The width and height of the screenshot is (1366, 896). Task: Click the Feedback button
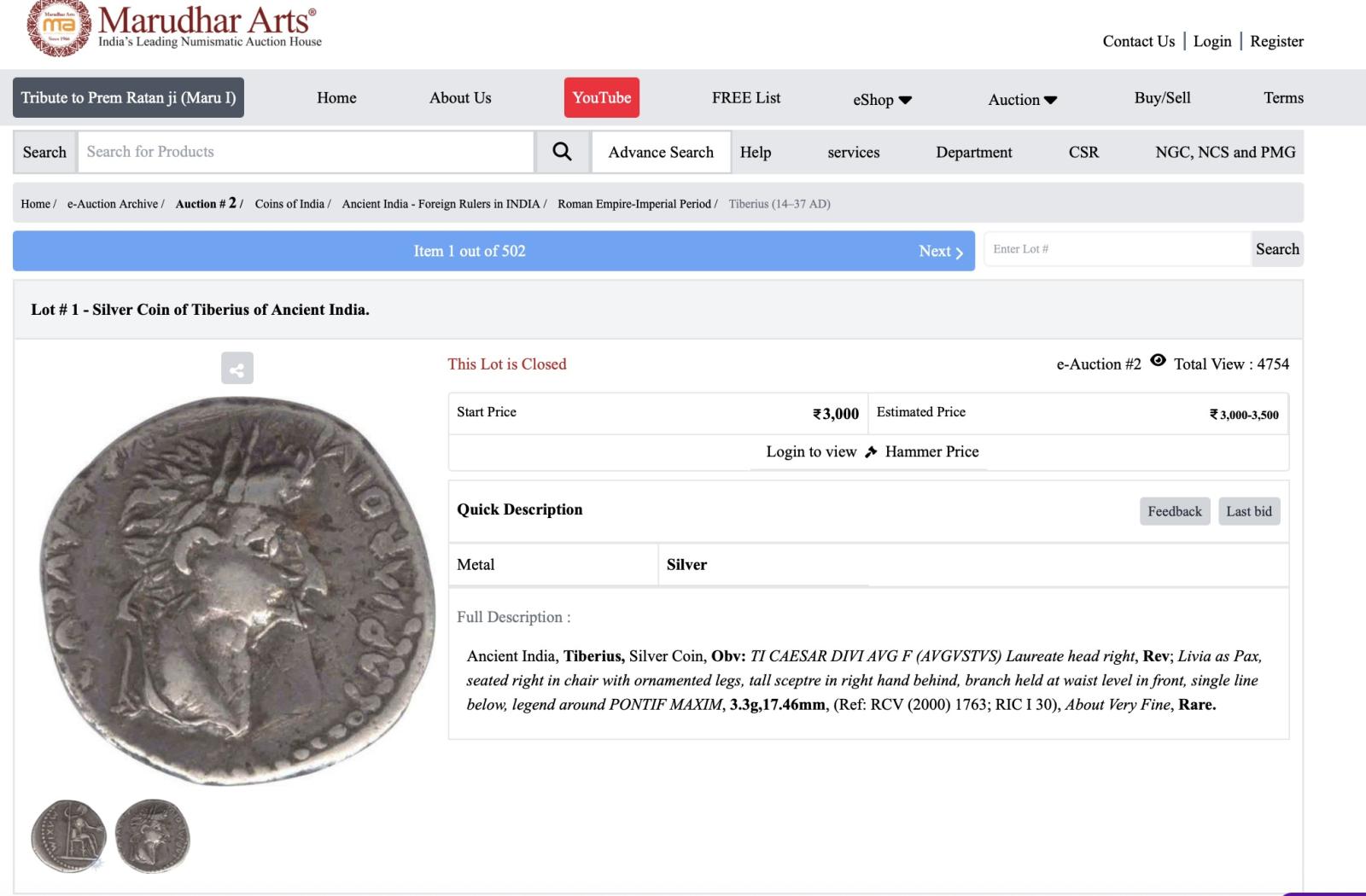click(1174, 511)
